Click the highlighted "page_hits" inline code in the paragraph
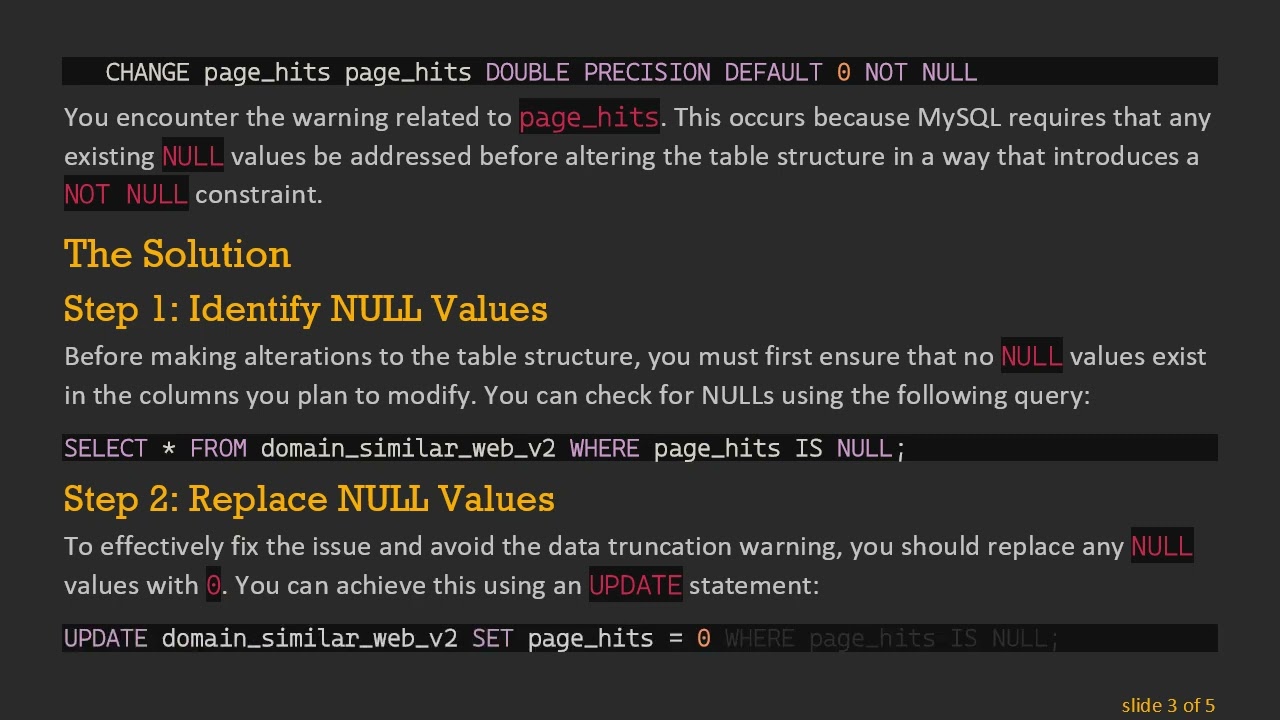Screen dimensions: 1280x720 click(x=588, y=118)
